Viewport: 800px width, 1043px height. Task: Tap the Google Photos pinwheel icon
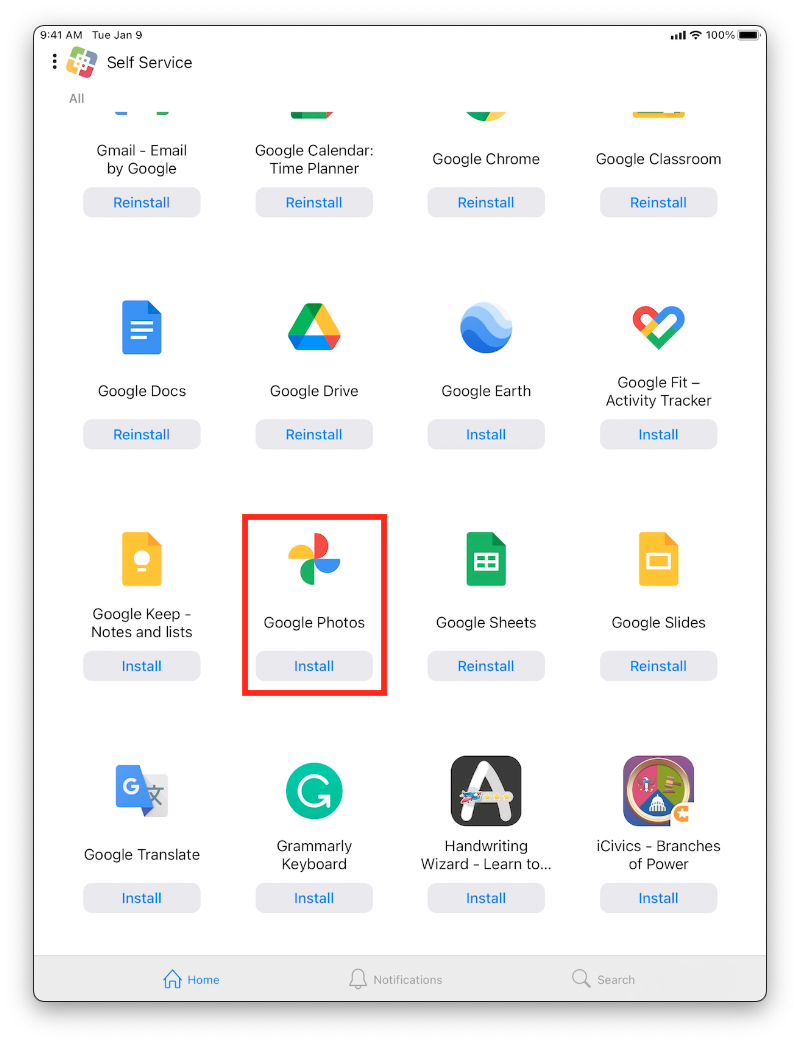point(314,559)
